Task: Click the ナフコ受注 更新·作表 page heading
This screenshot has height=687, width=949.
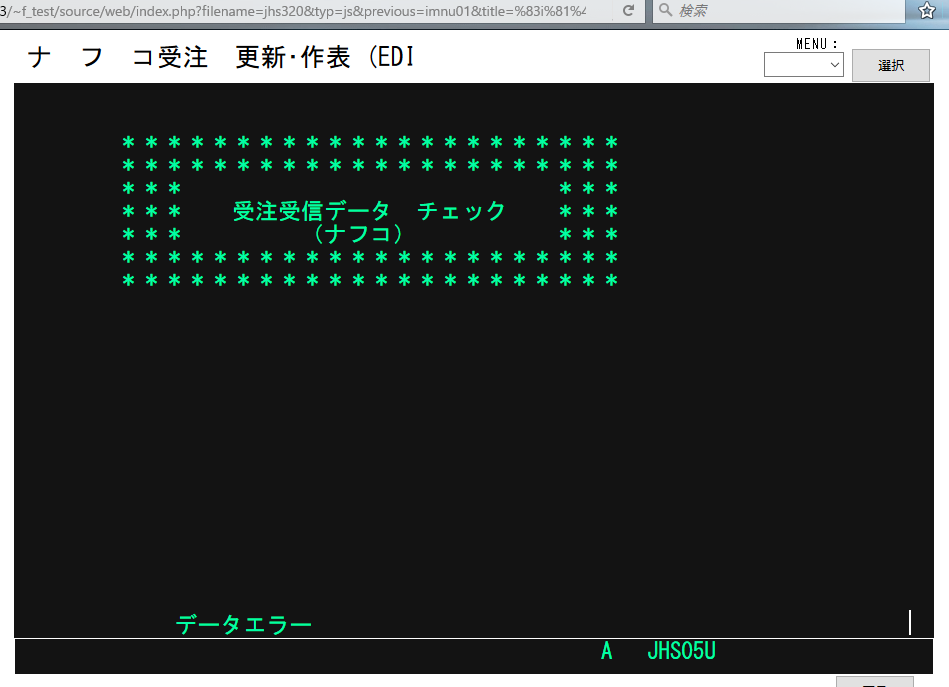Action: 220,58
